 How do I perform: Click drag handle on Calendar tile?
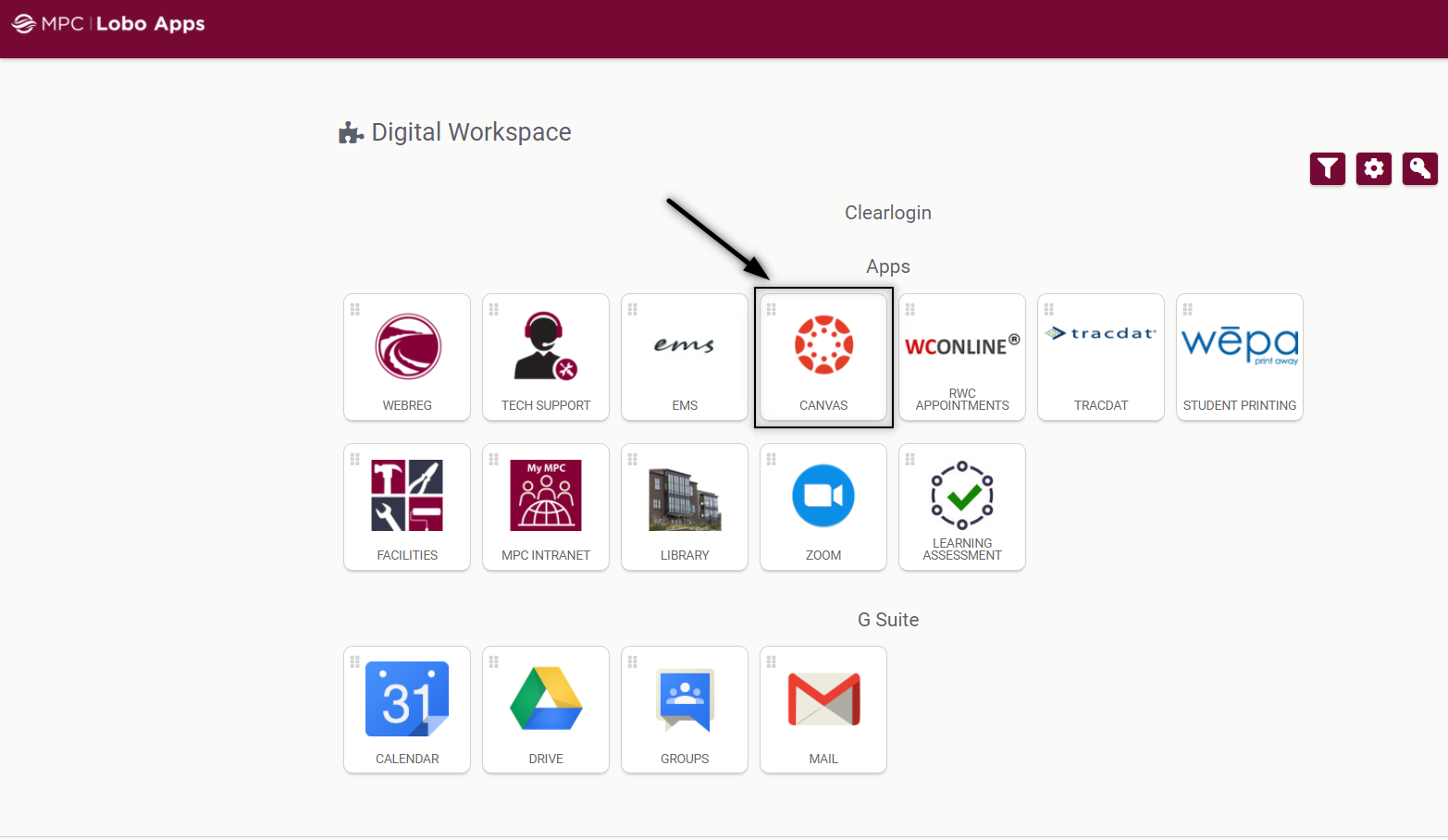[x=355, y=661]
